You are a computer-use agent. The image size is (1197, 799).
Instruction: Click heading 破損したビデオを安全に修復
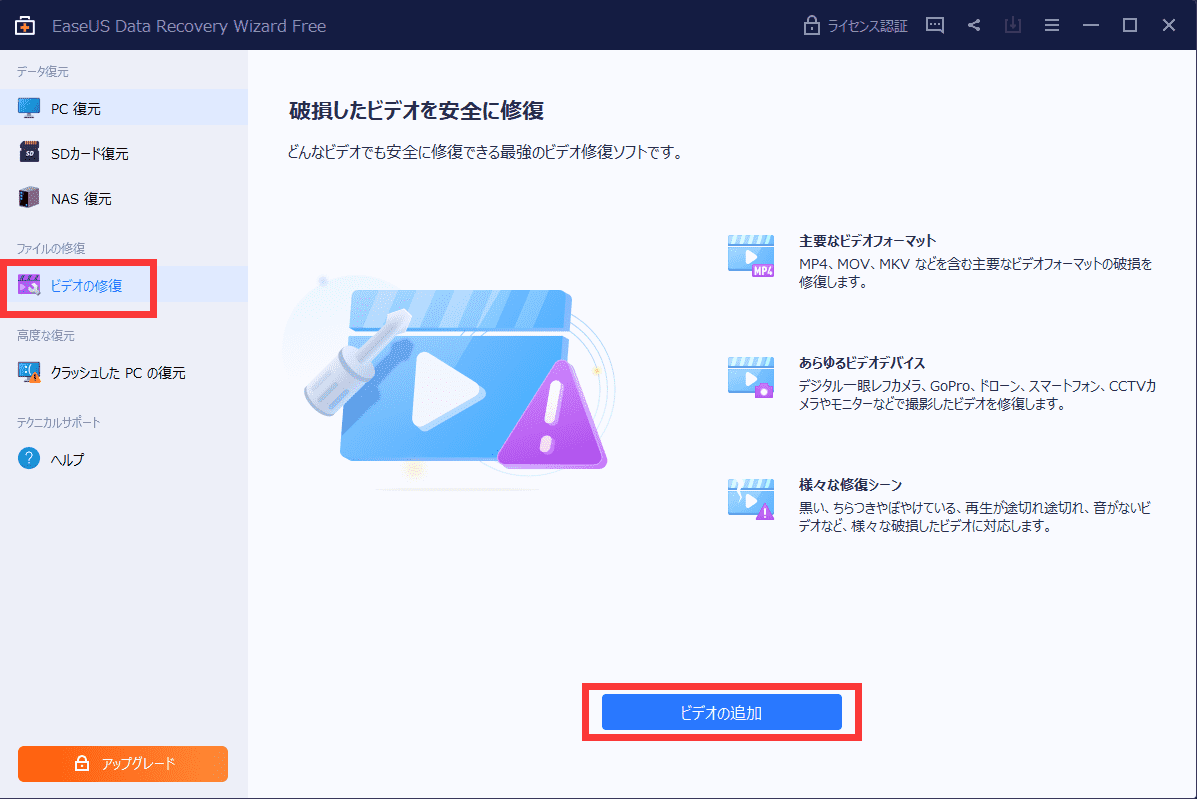417,111
